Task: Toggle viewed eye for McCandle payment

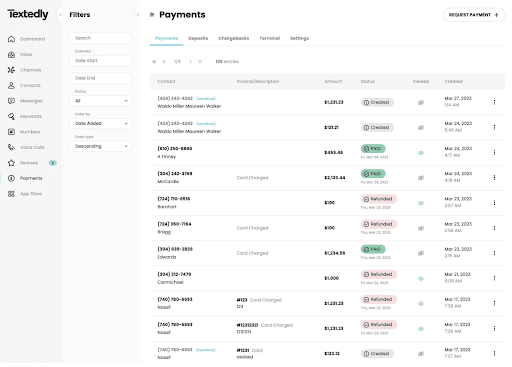Action: tap(421, 178)
